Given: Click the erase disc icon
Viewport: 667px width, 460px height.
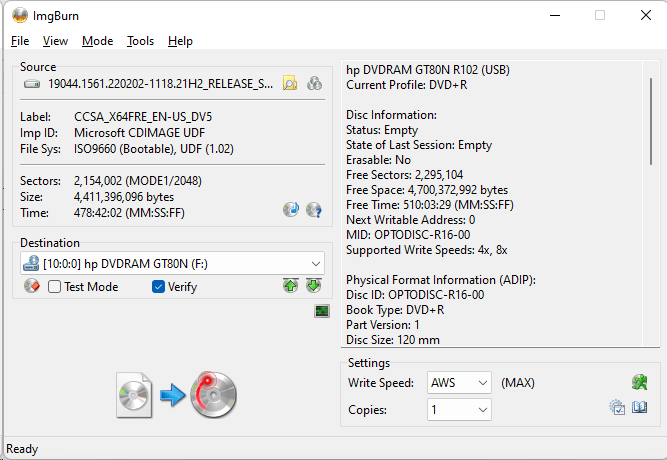Looking at the screenshot, I should pos(31,287).
